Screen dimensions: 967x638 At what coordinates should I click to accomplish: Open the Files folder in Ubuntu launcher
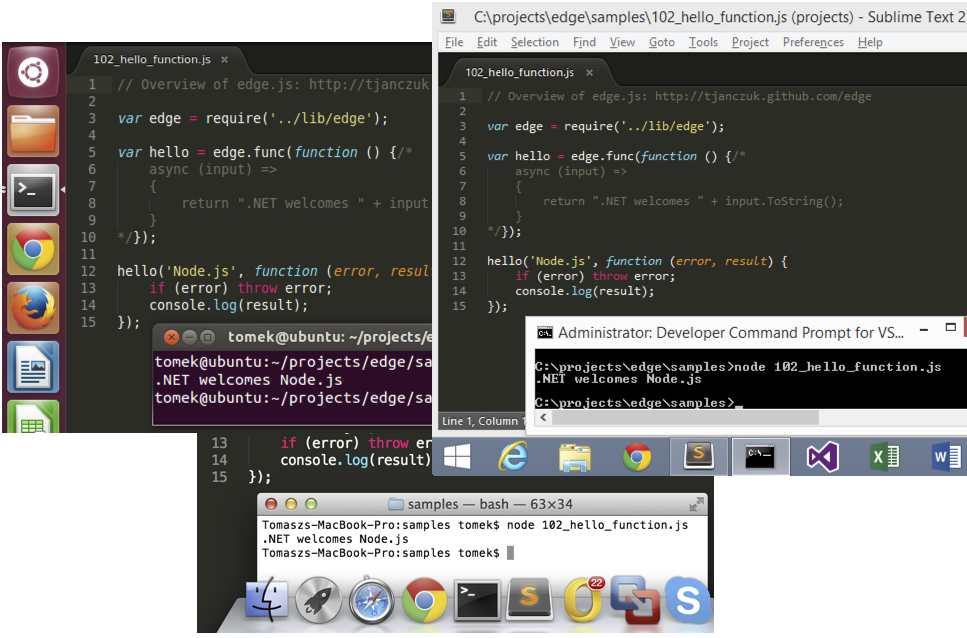pyautogui.click(x=33, y=130)
